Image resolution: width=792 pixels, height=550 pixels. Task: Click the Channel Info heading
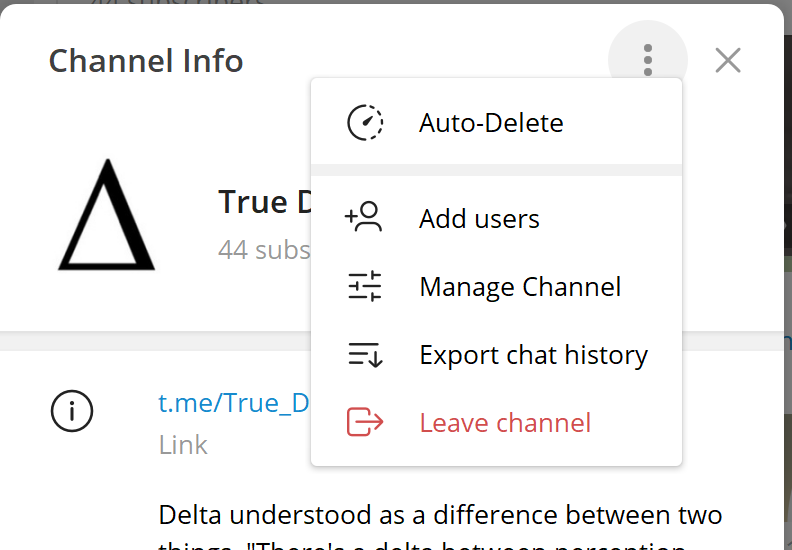pos(146,61)
